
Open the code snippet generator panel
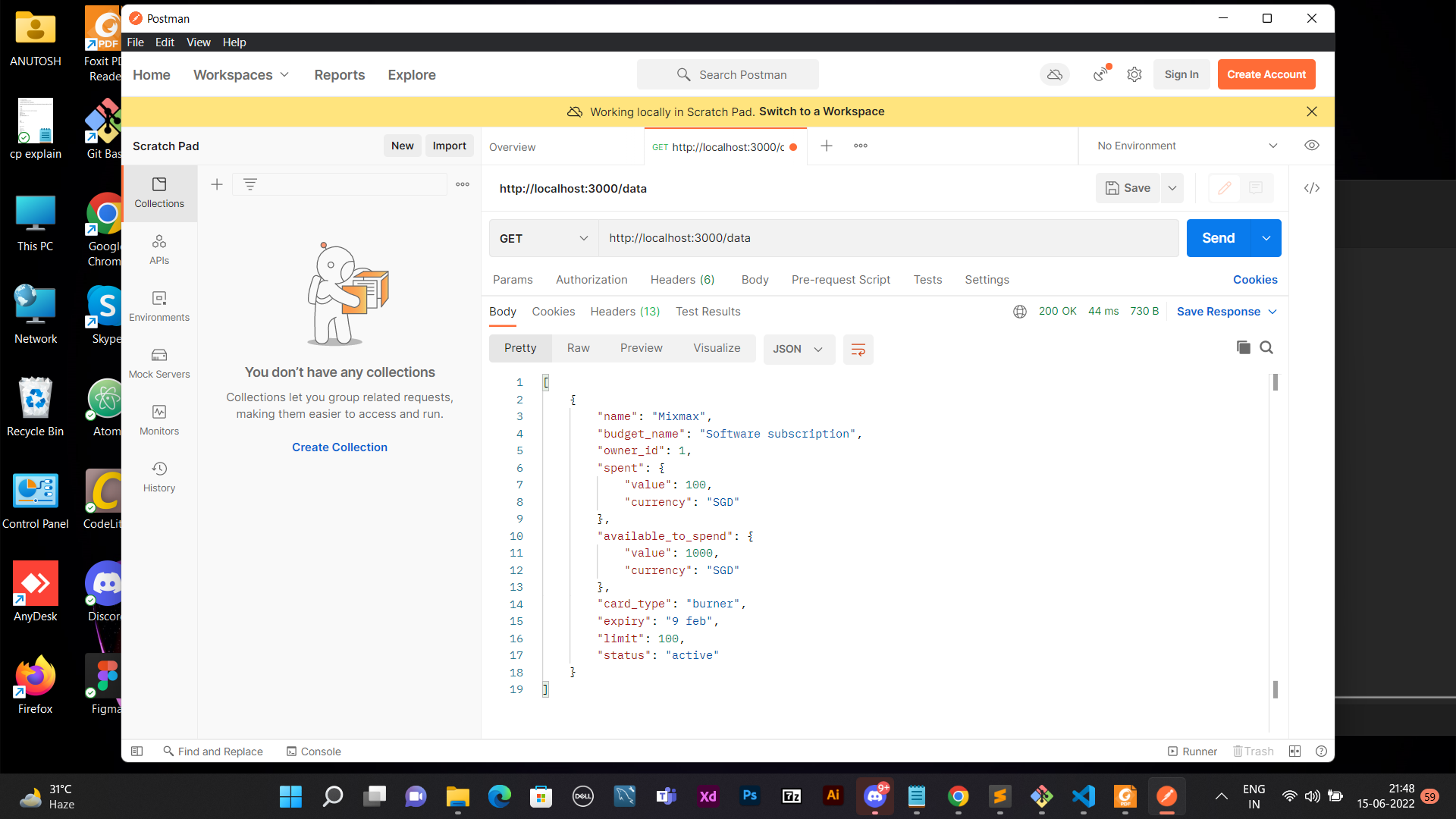pos(1312,188)
